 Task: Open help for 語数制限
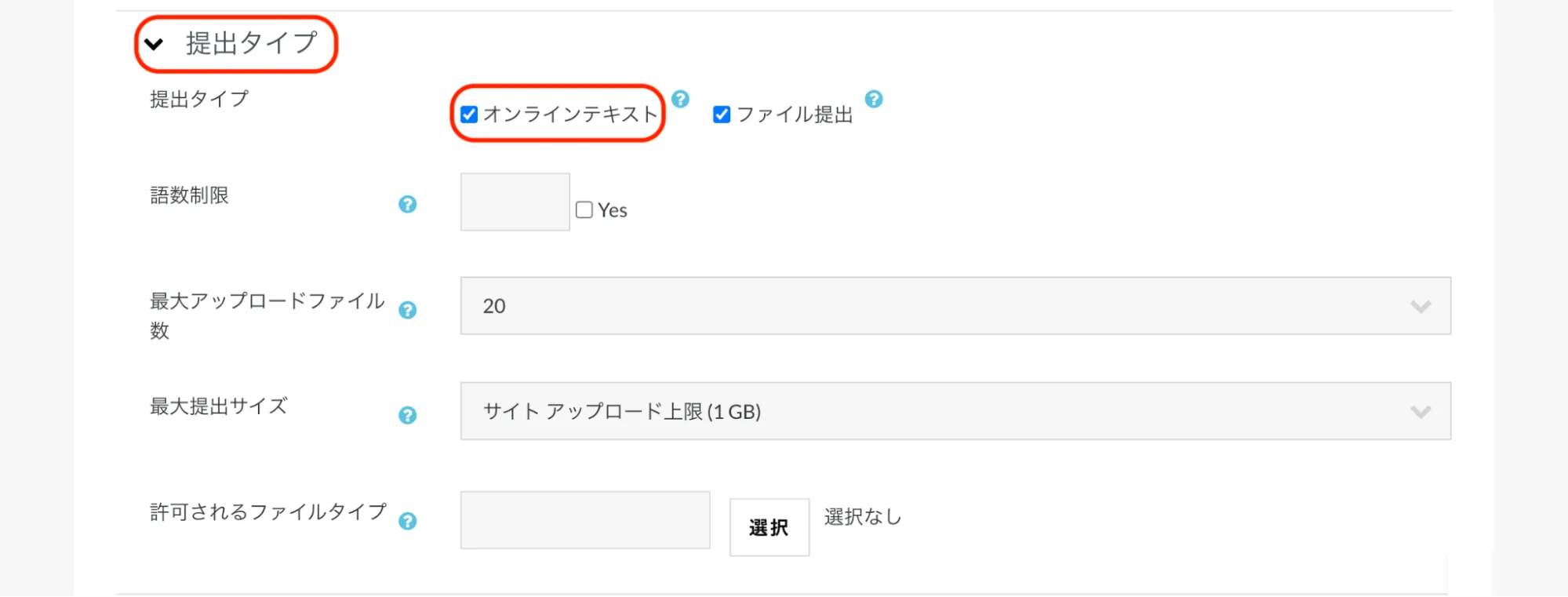point(407,205)
